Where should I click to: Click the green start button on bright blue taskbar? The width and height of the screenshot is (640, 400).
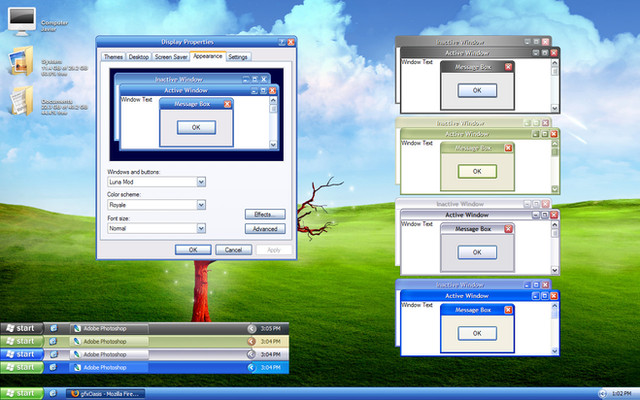[22, 367]
